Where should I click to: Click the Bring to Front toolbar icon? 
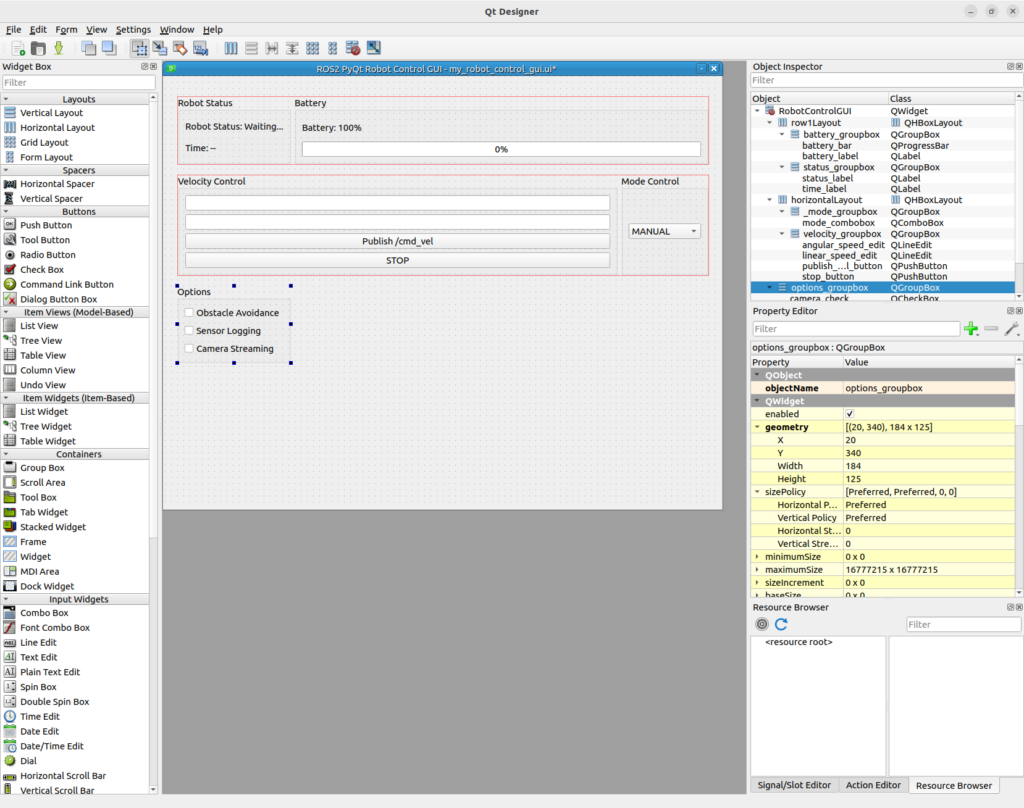coord(109,48)
